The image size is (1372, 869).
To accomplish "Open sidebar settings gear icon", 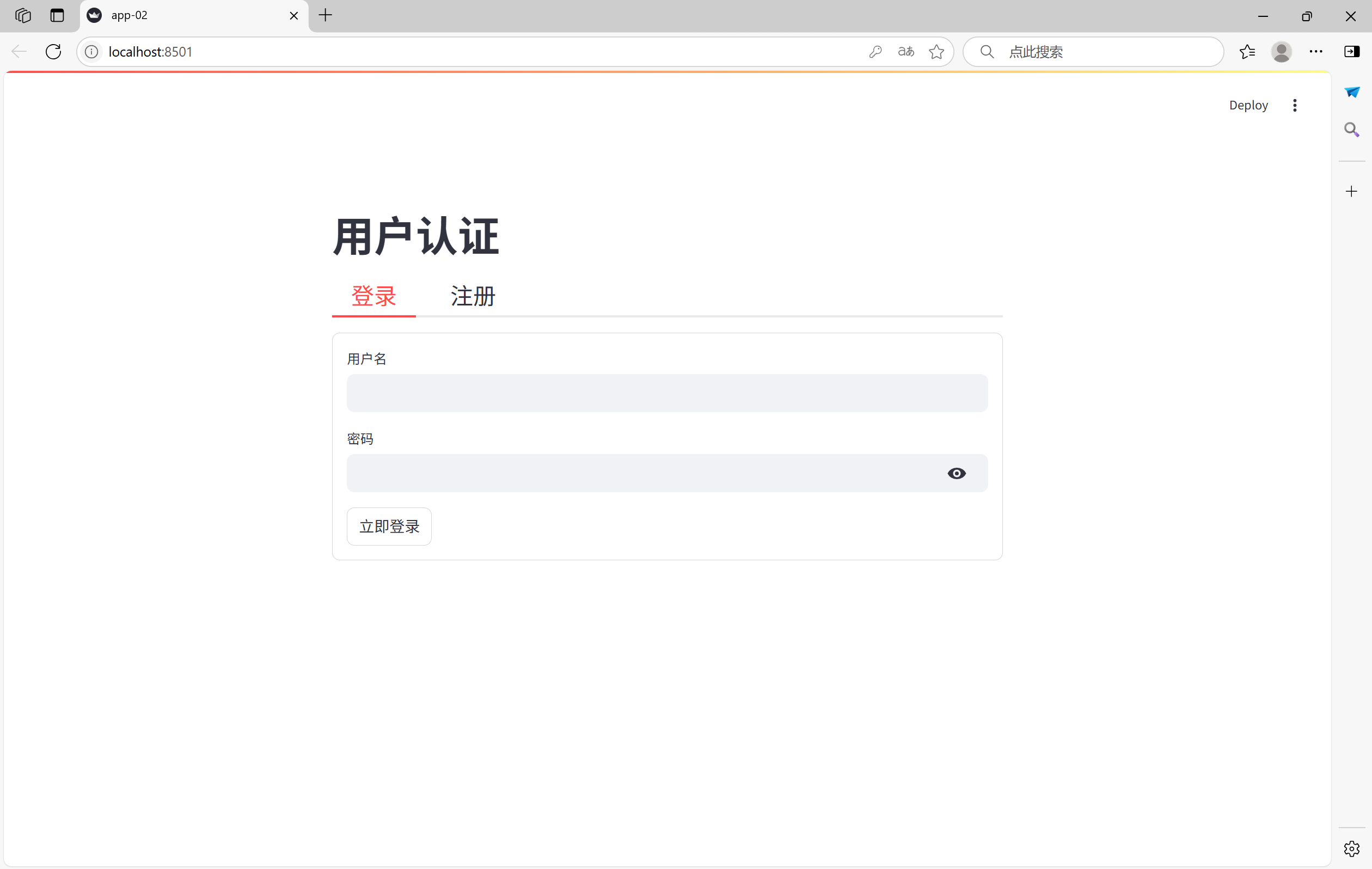I will click(x=1351, y=849).
